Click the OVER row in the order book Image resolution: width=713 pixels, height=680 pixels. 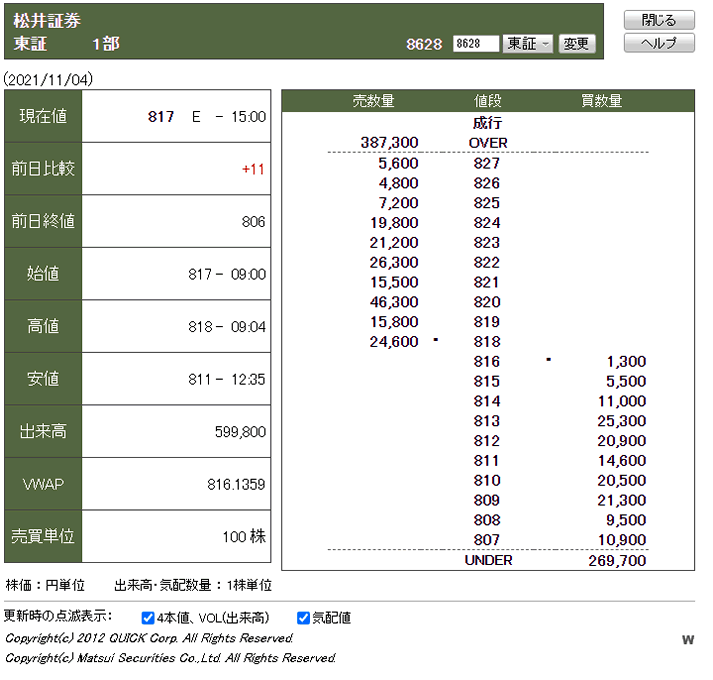pyautogui.click(x=488, y=143)
